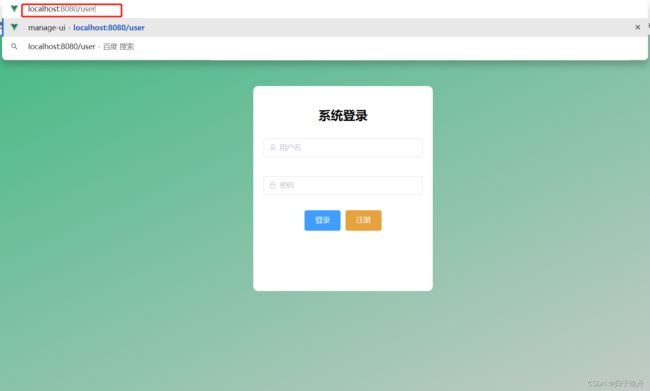Click the search magnifier icon in the suggestion row
Viewport: 650px width, 391px height.
(x=15, y=46)
